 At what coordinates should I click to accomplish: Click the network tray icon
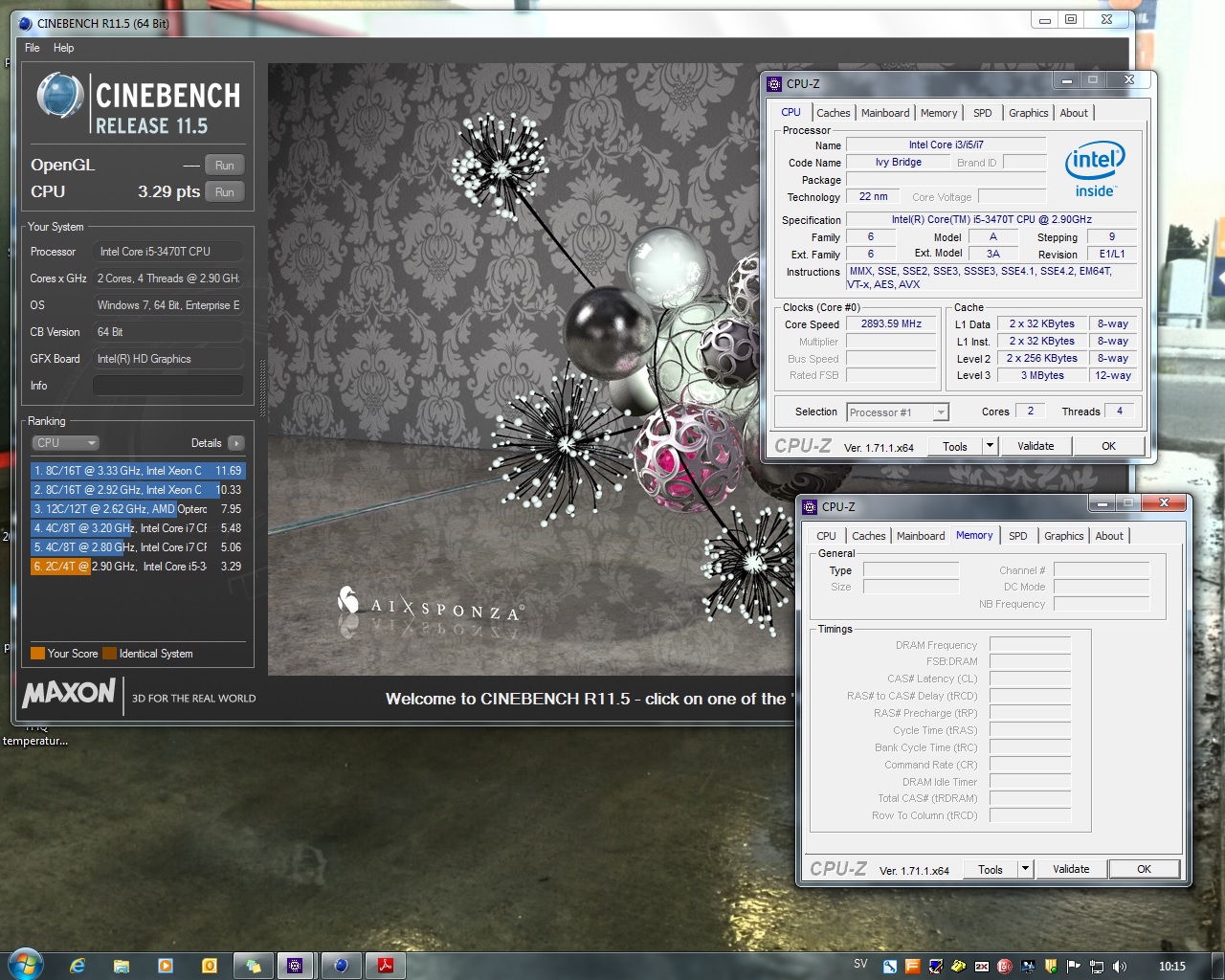click(1097, 967)
